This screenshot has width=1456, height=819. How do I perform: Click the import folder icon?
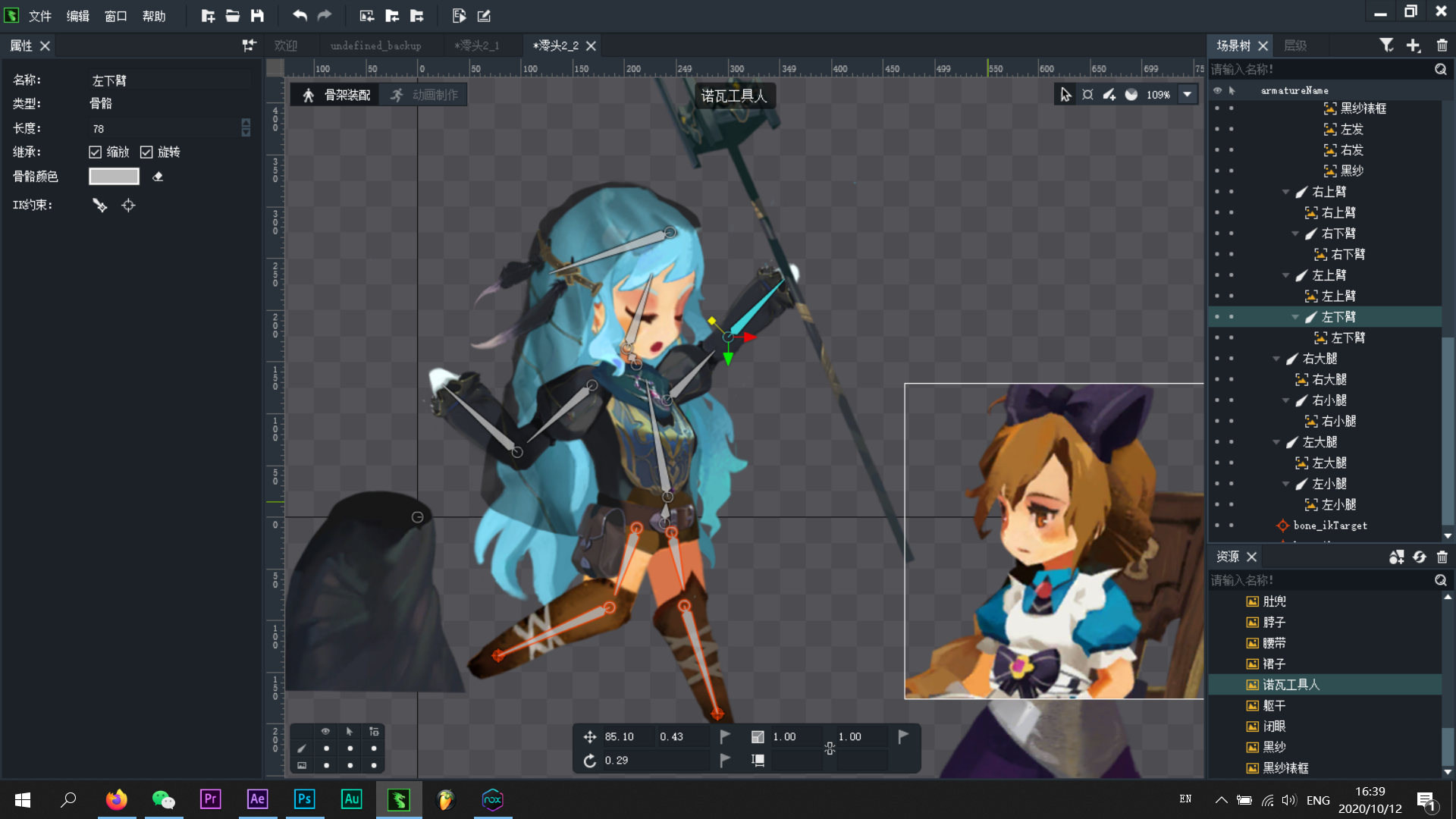392,16
